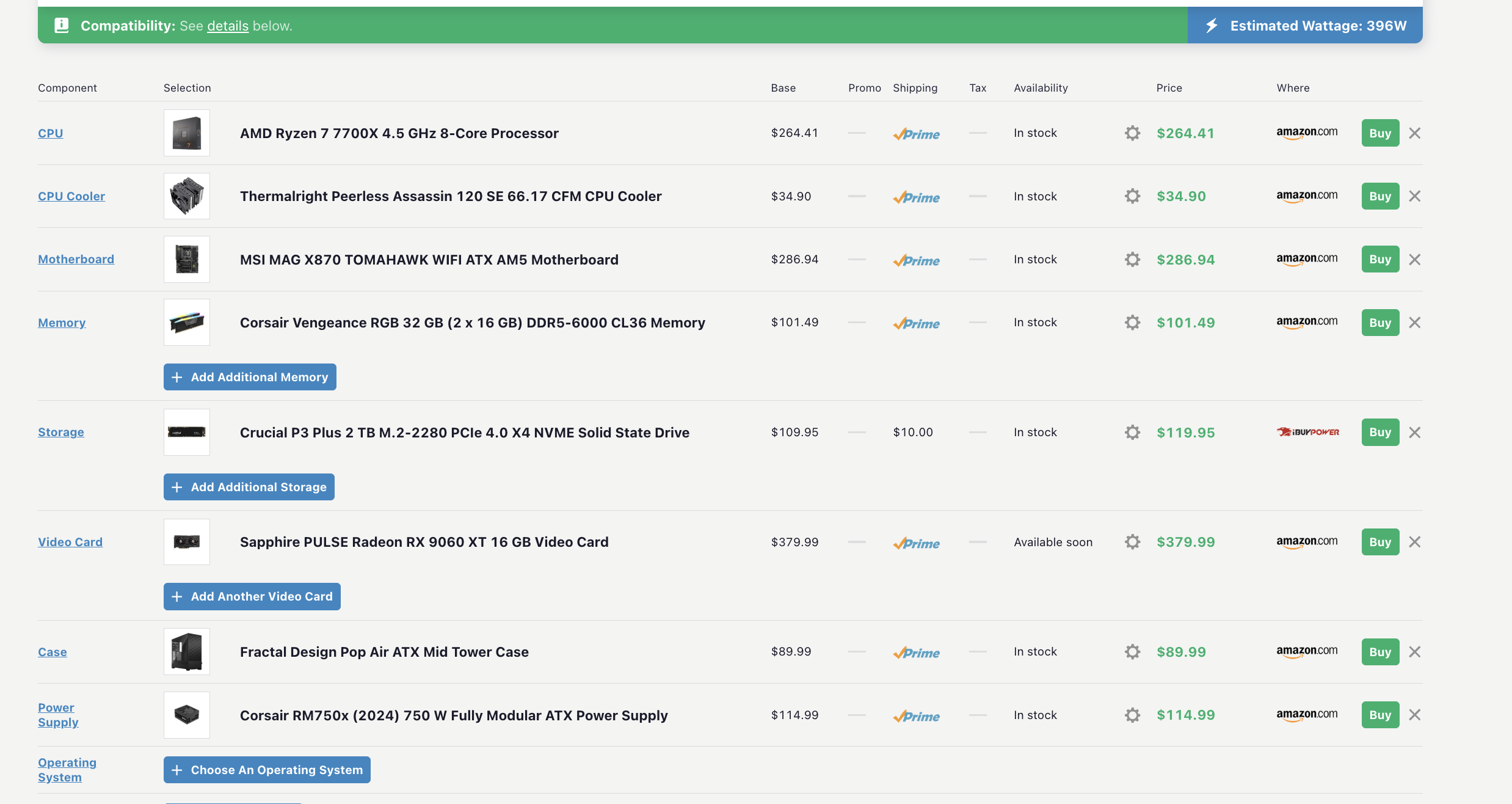
Task: Click gear icon on Power Supply row
Action: (x=1132, y=715)
